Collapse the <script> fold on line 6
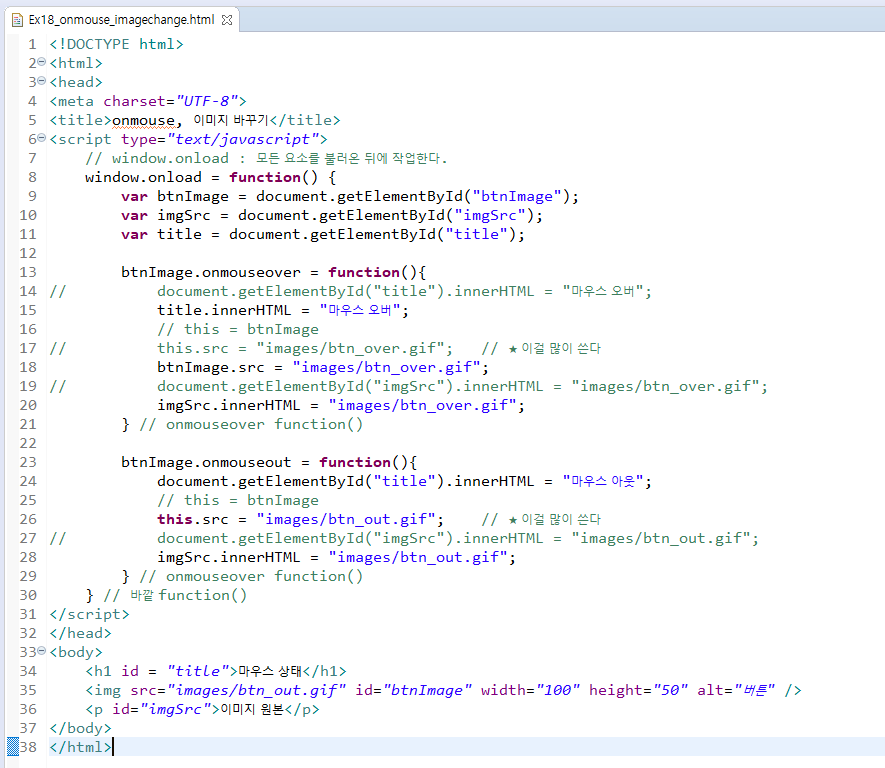The width and height of the screenshot is (885, 768). pyautogui.click(x=41, y=138)
